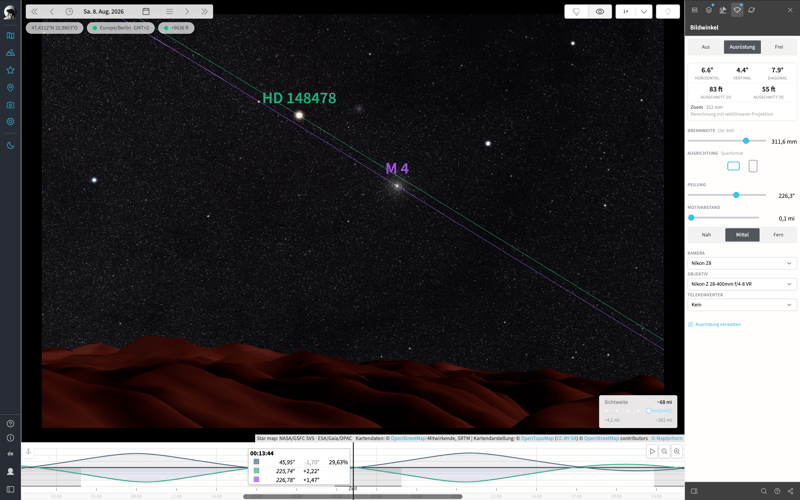Click the clock icon to set current time
This screenshot has height=500, width=800.
(69, 11)
